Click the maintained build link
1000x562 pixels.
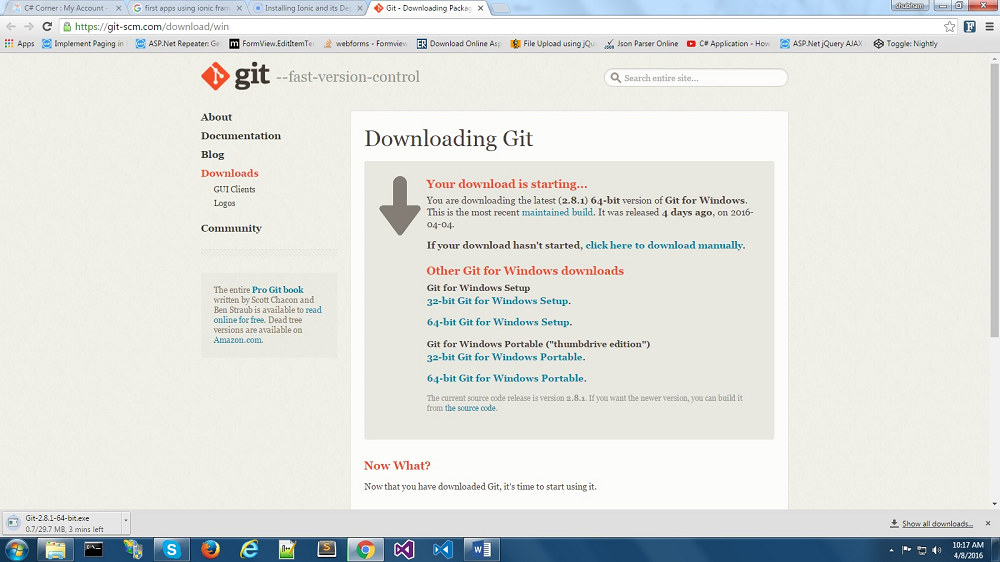point(557,212)
